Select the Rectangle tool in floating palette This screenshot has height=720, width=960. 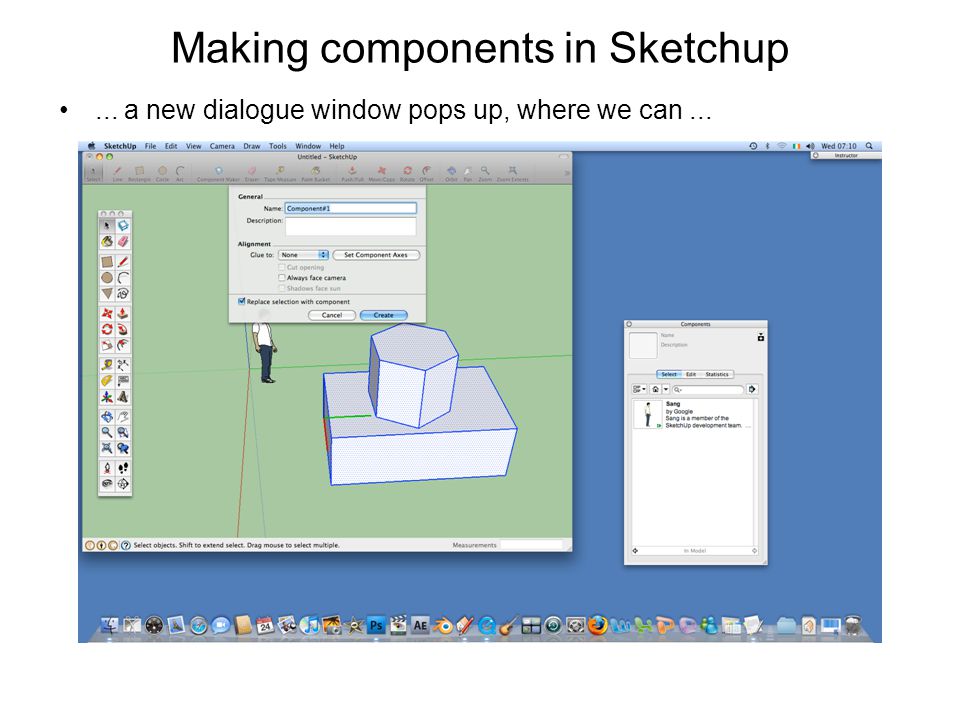coord(107,262)
